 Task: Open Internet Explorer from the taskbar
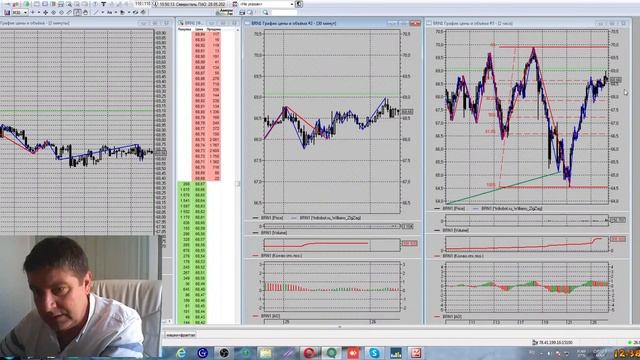(x=181, y=353)
